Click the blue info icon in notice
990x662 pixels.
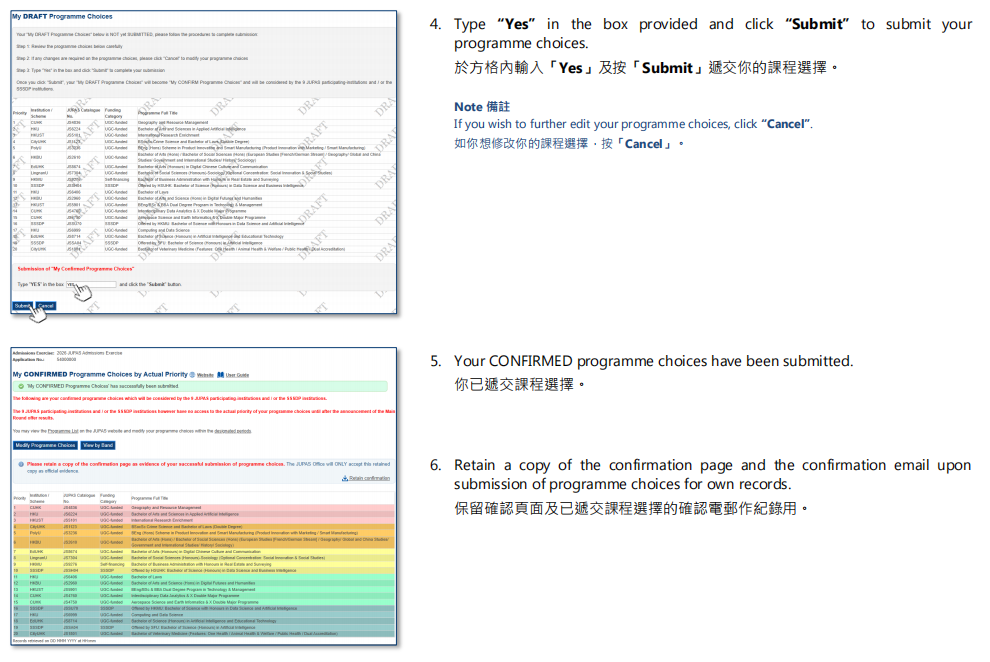(20, 465)
